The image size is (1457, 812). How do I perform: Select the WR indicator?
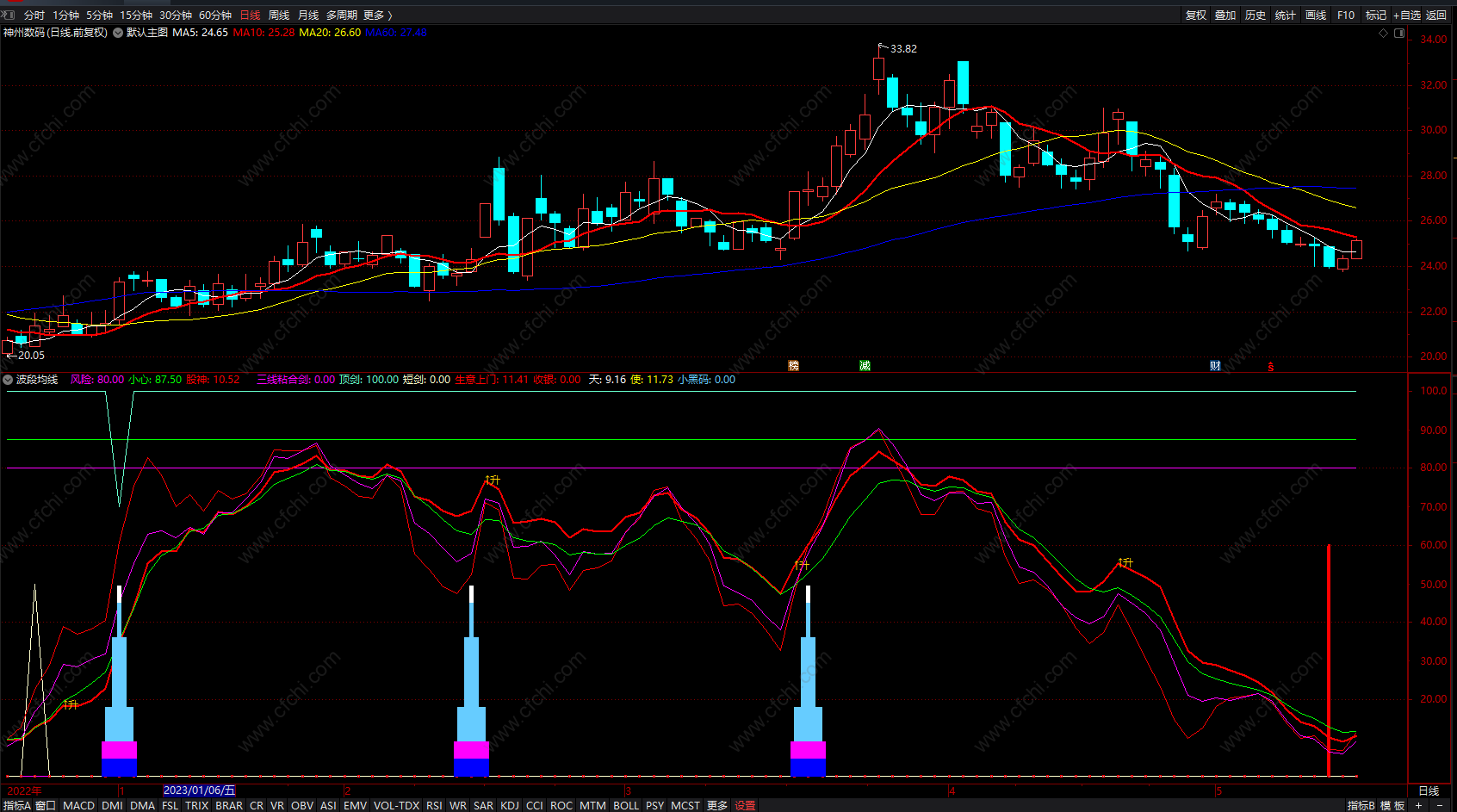click(x=458, y=806)
